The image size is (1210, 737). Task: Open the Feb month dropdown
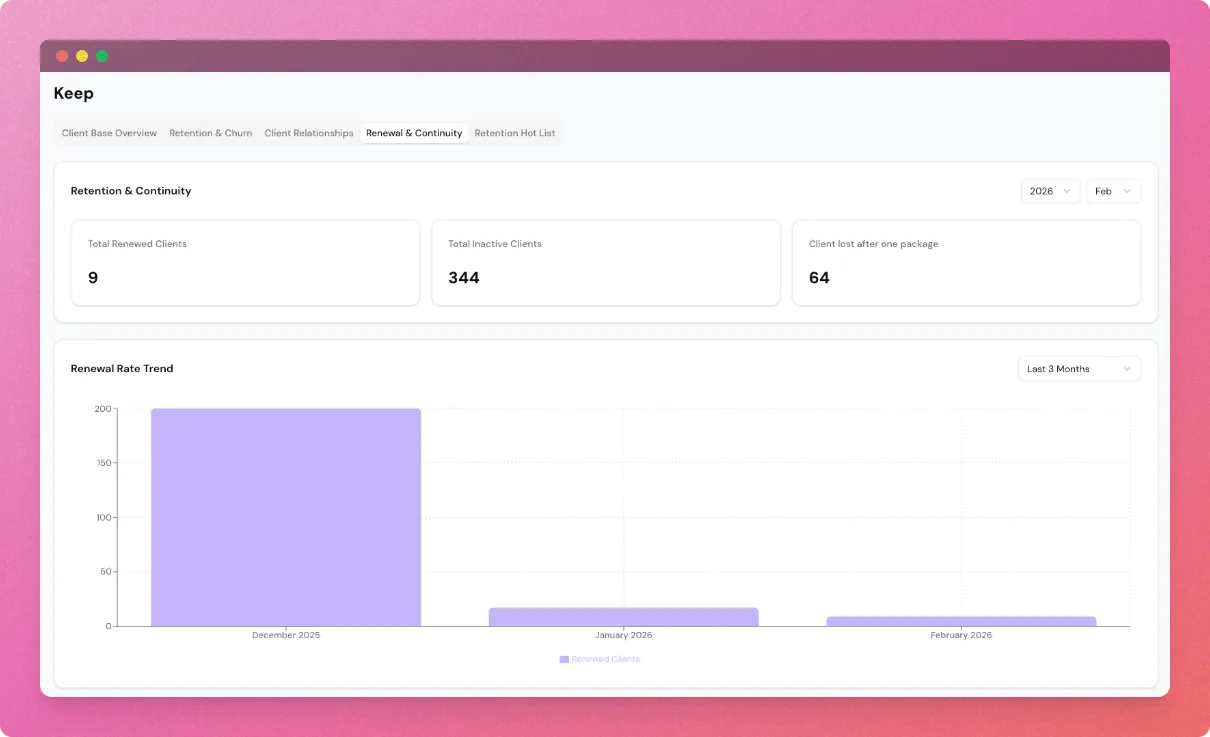coord(1113,191)
